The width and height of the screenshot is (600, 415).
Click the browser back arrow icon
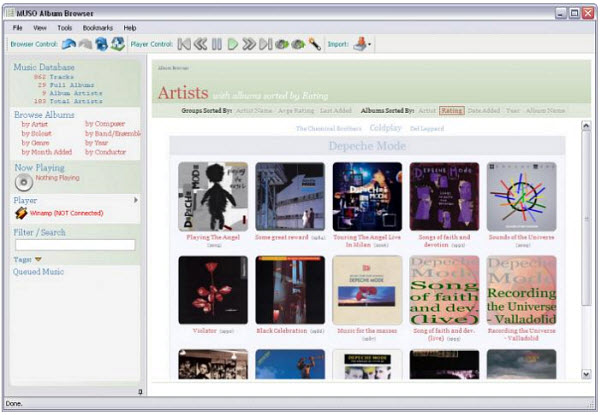pyautogui.click(x=68, y=44)
